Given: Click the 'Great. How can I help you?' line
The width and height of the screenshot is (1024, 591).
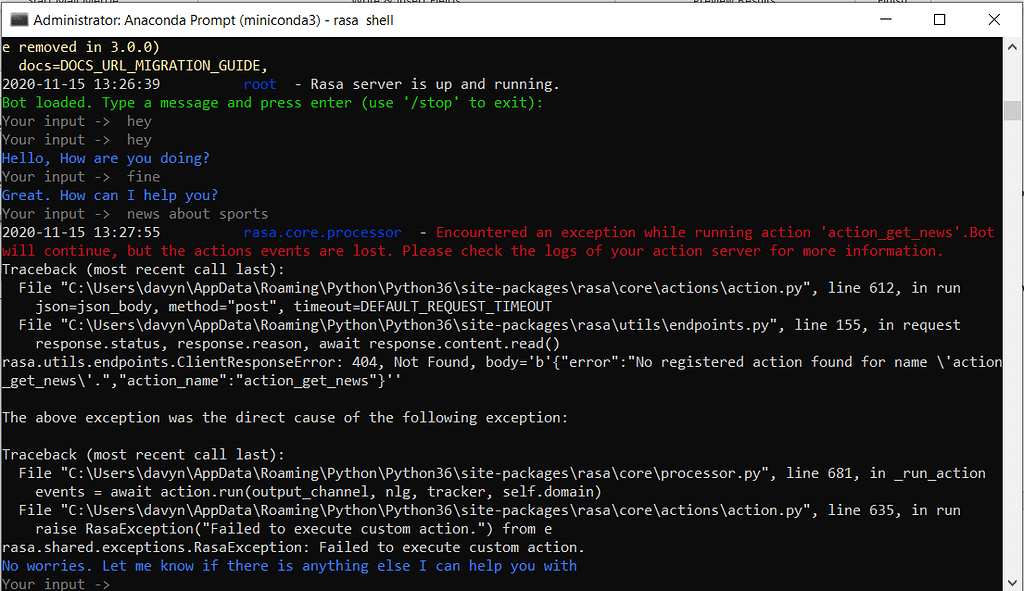Looking at the screenshot, I should (110, 195).
